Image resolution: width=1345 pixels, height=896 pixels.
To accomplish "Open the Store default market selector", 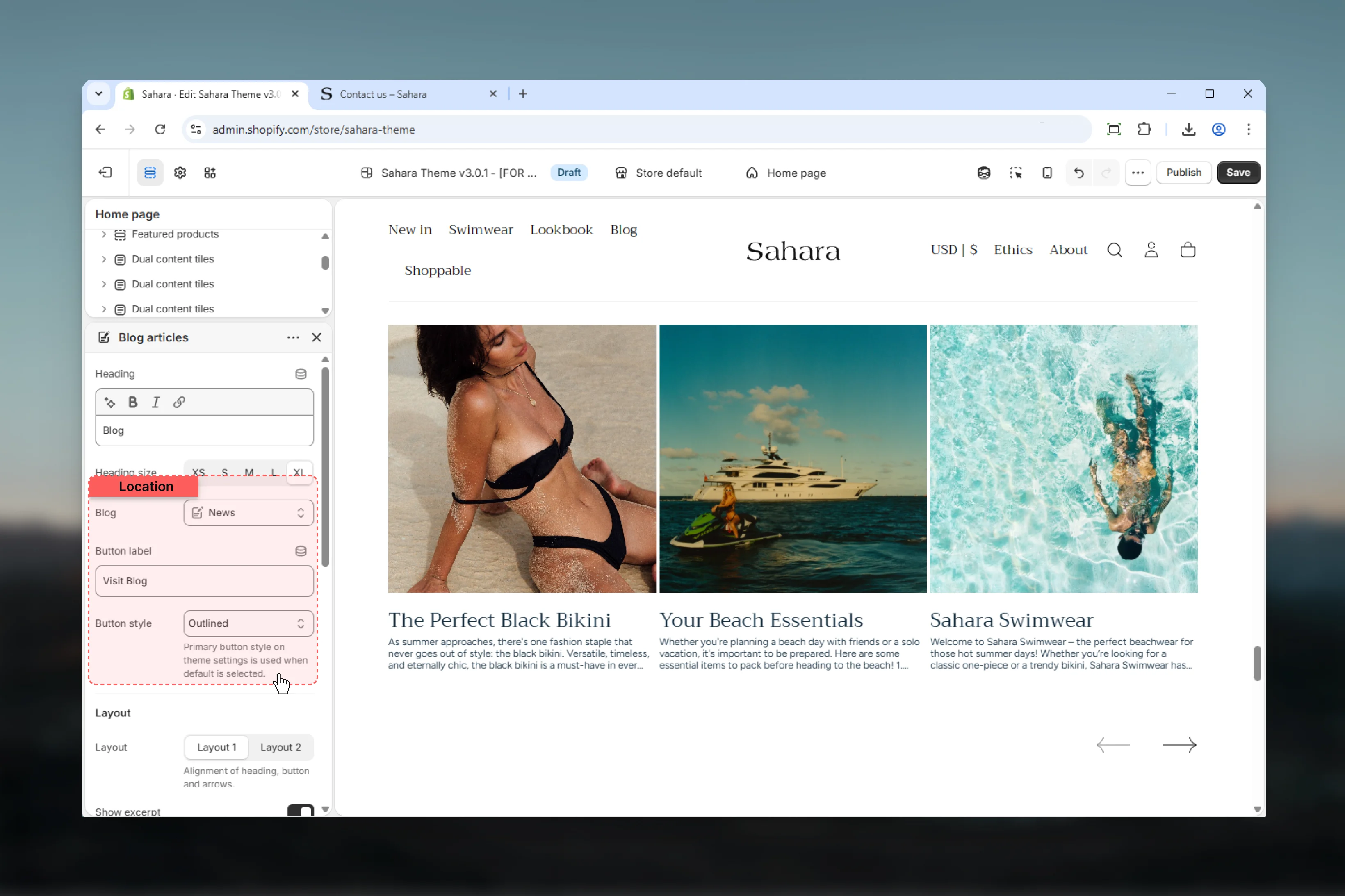I will pyautogui.click(x=658, y=173).
